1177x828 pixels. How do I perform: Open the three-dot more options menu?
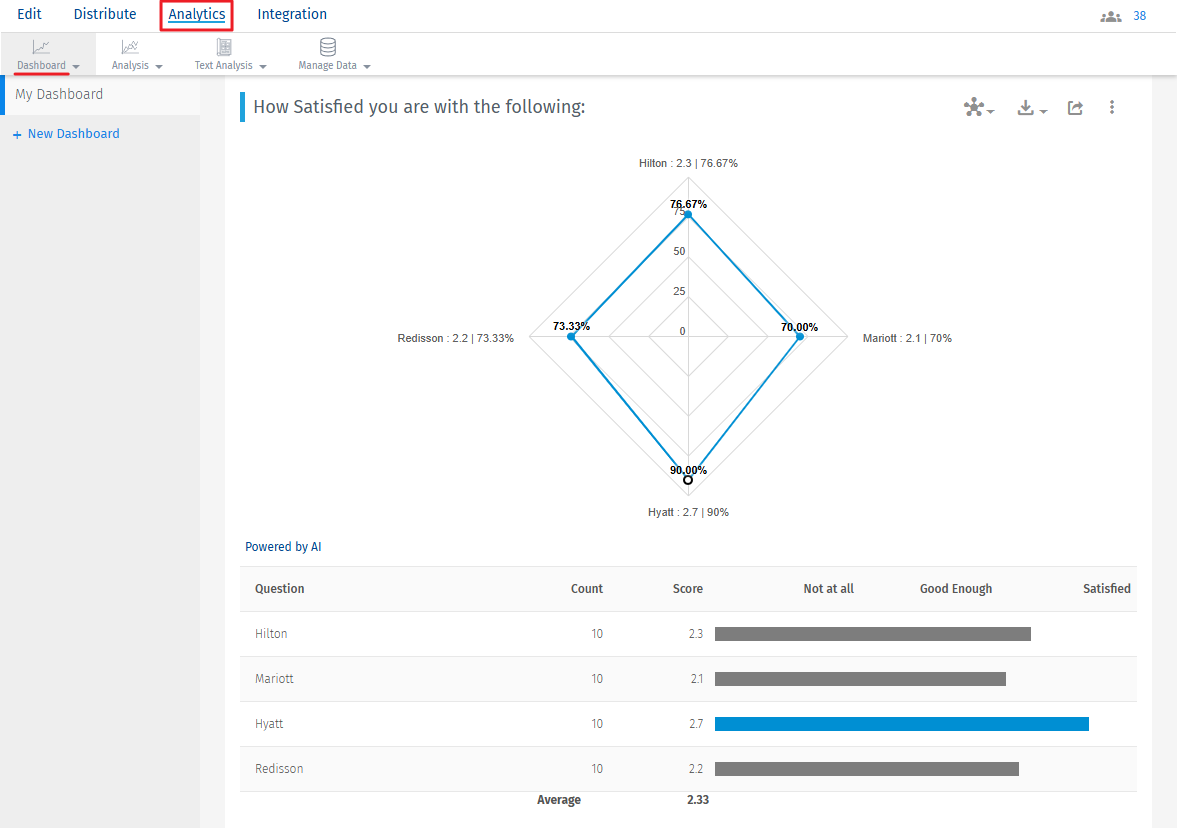[1112, 108]
